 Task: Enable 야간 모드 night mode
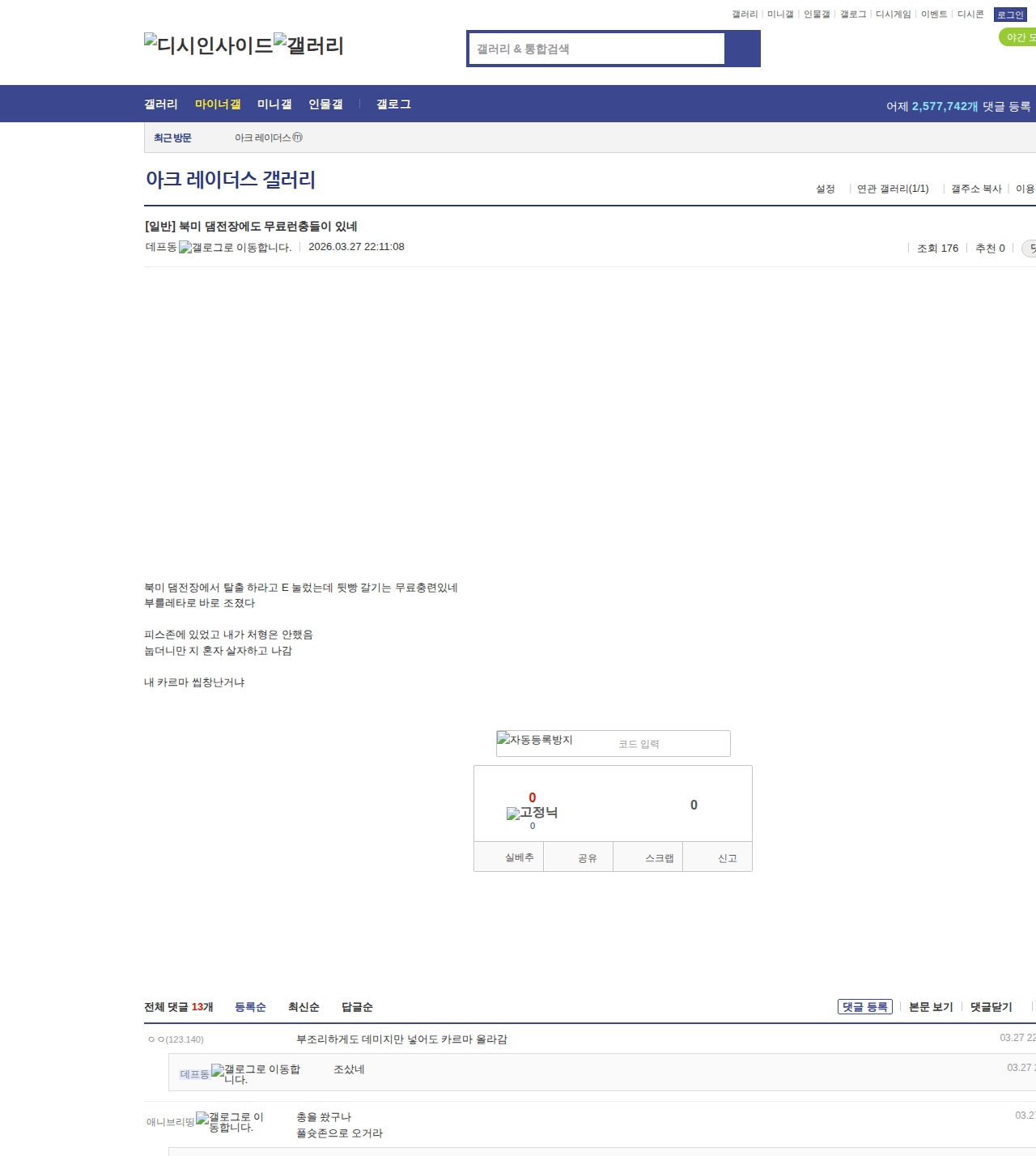click(x=1018, y=36)
